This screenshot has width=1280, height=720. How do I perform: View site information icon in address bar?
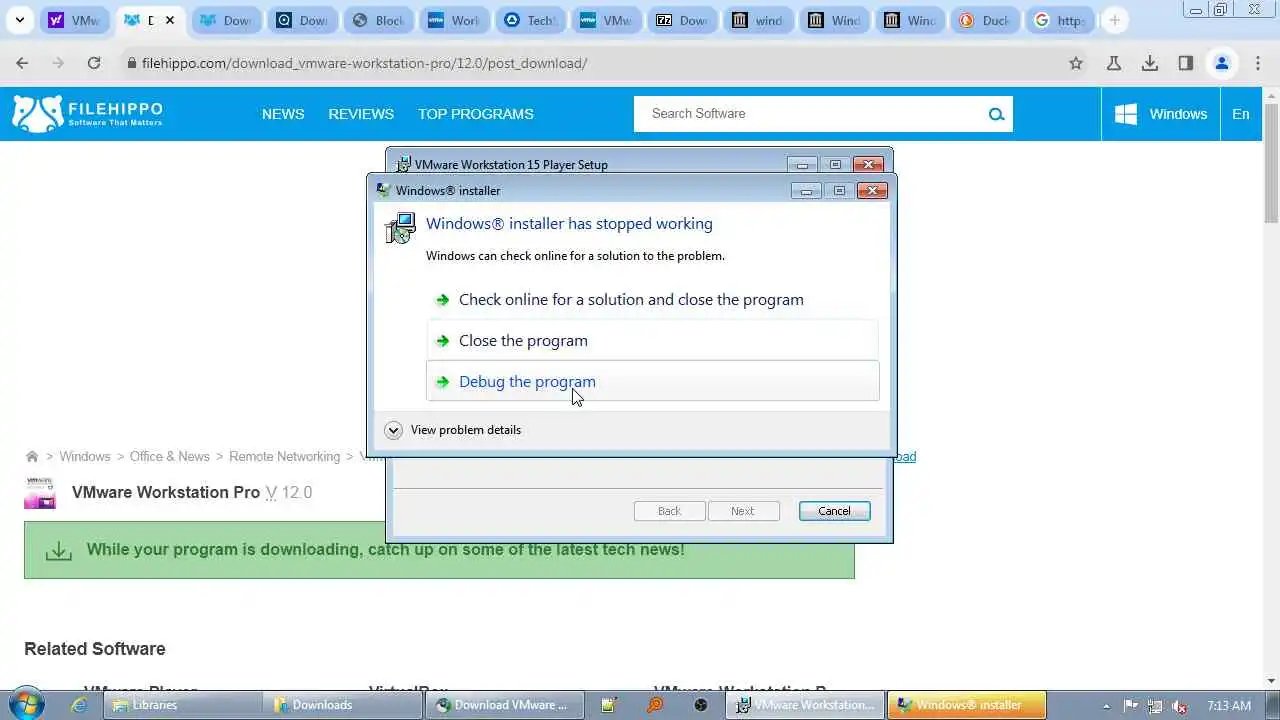click(x=131, y=63)
